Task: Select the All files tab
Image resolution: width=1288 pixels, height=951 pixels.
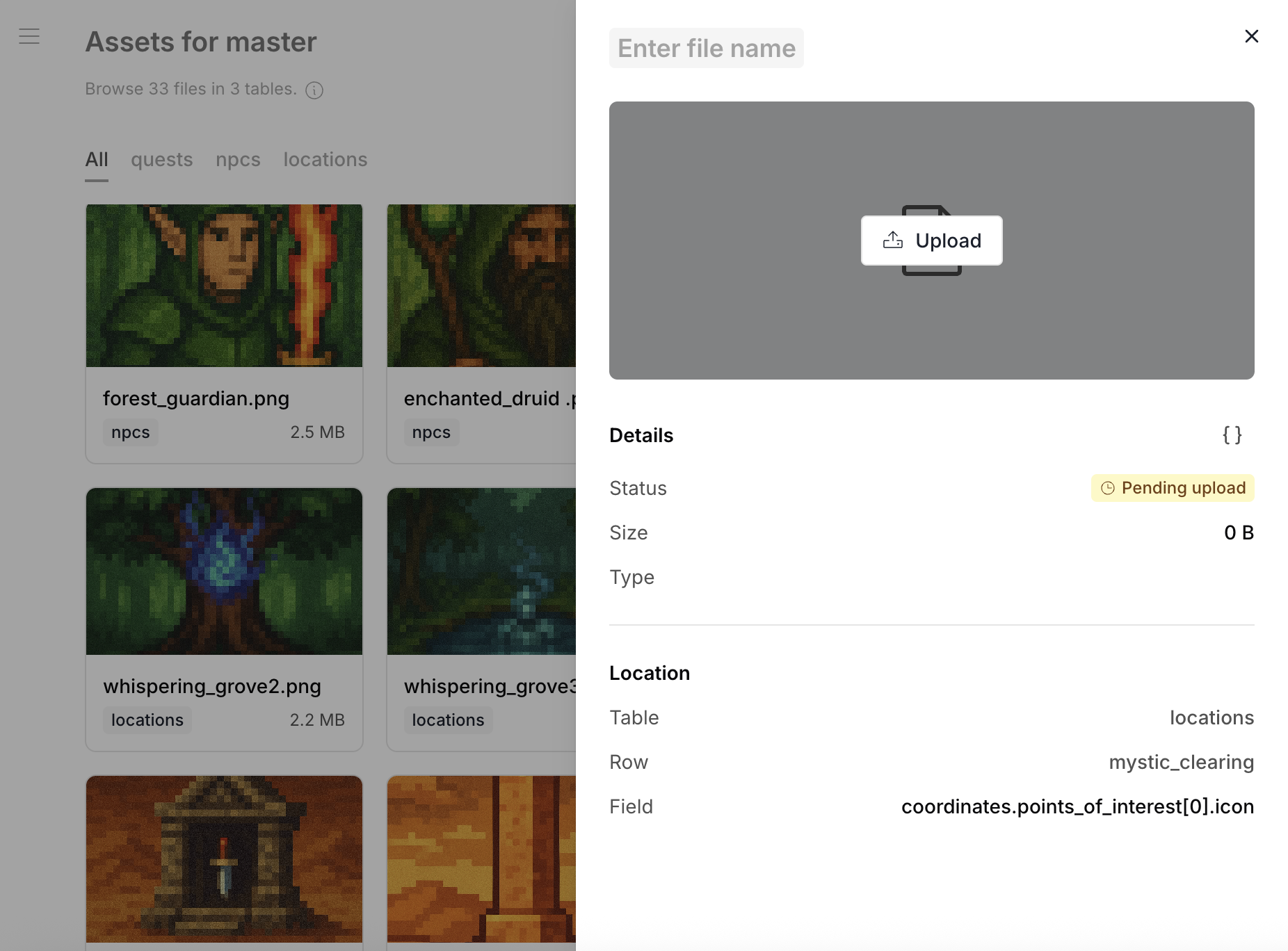Action: pos(97,159)
